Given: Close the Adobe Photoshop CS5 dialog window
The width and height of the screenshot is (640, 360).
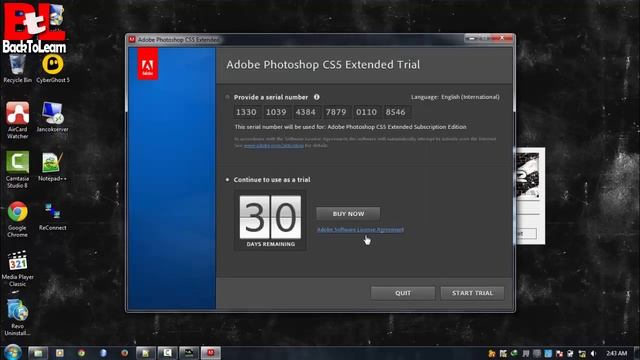Looking at the screenshot, I should click(502, 38).
